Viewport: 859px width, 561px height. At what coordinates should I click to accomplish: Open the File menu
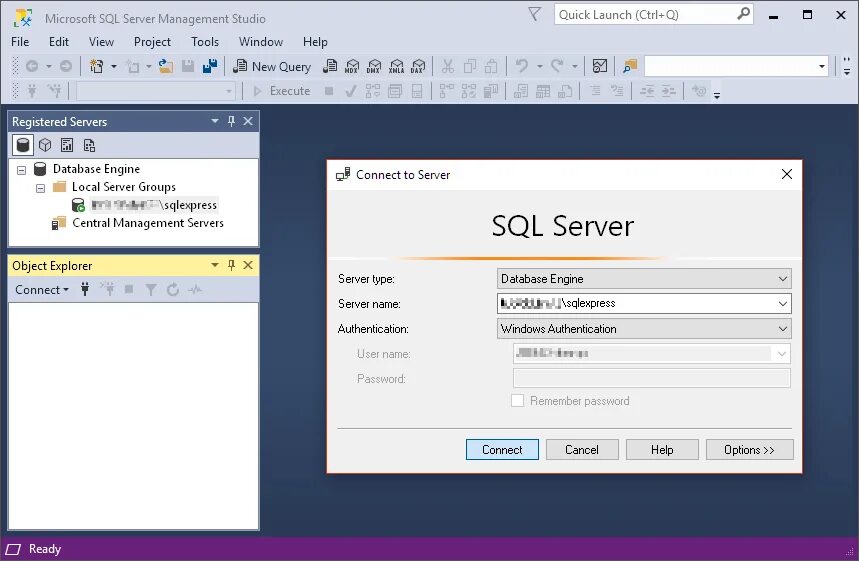20,42
